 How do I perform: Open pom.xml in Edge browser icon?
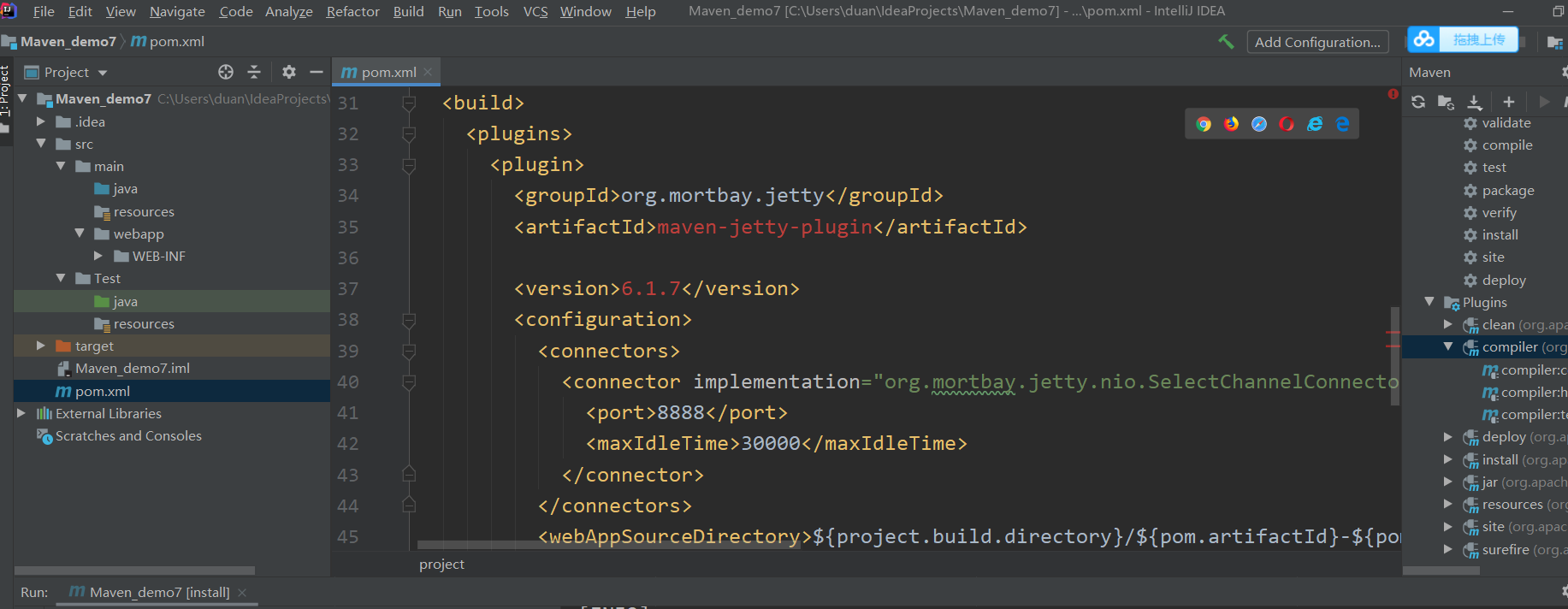click(x=1342, y=124)
